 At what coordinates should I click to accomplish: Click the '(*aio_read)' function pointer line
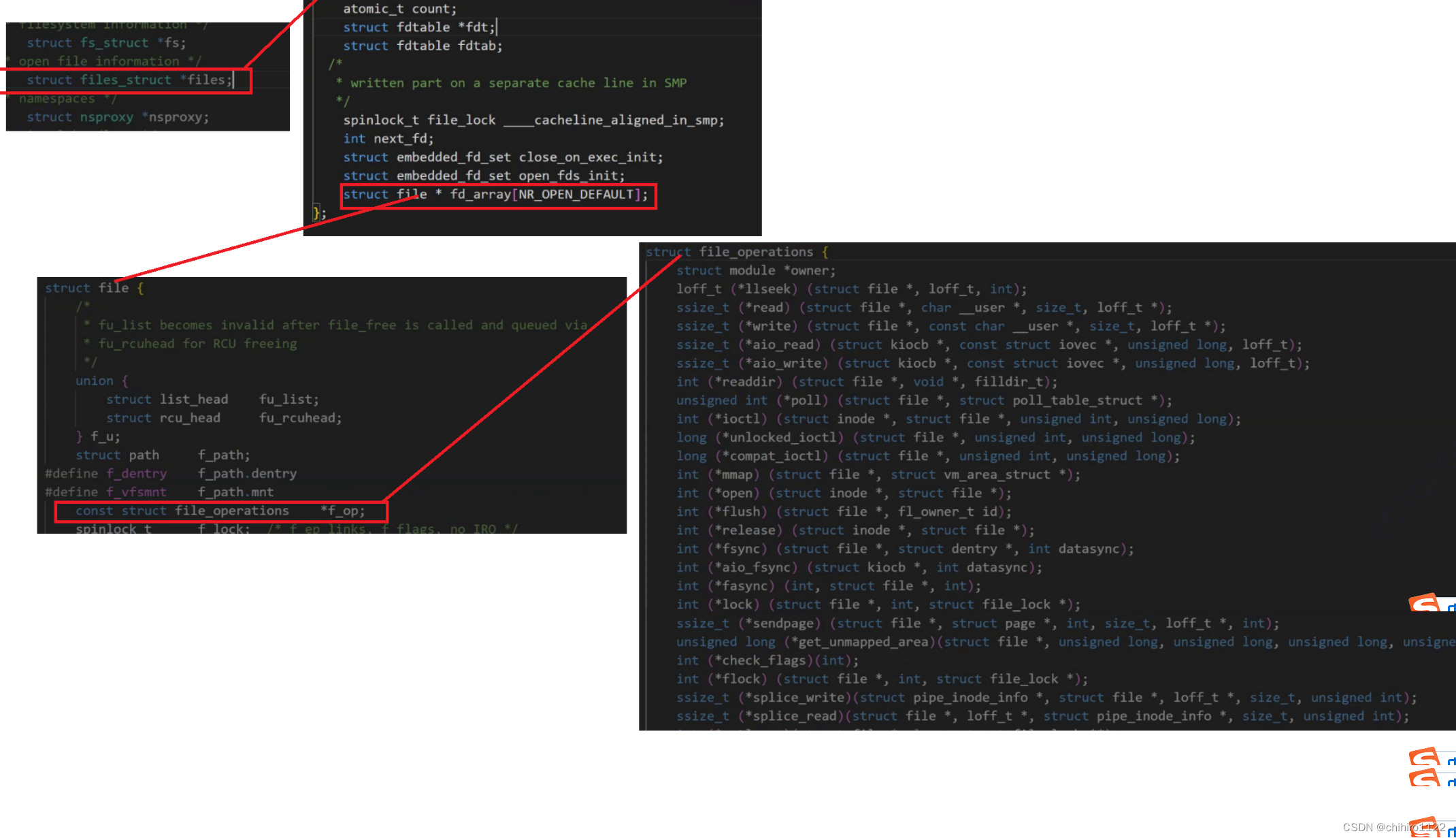click(x=989, y=345)
